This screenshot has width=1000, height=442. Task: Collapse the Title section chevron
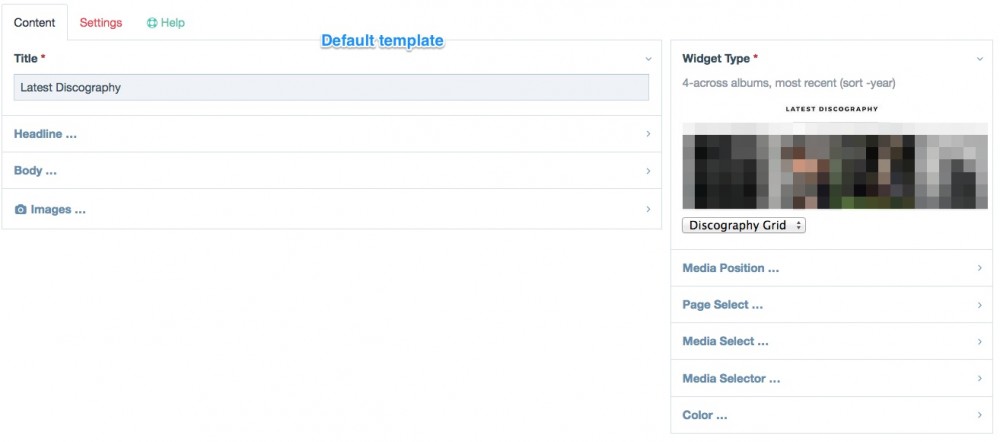click(x=648, y=59)
